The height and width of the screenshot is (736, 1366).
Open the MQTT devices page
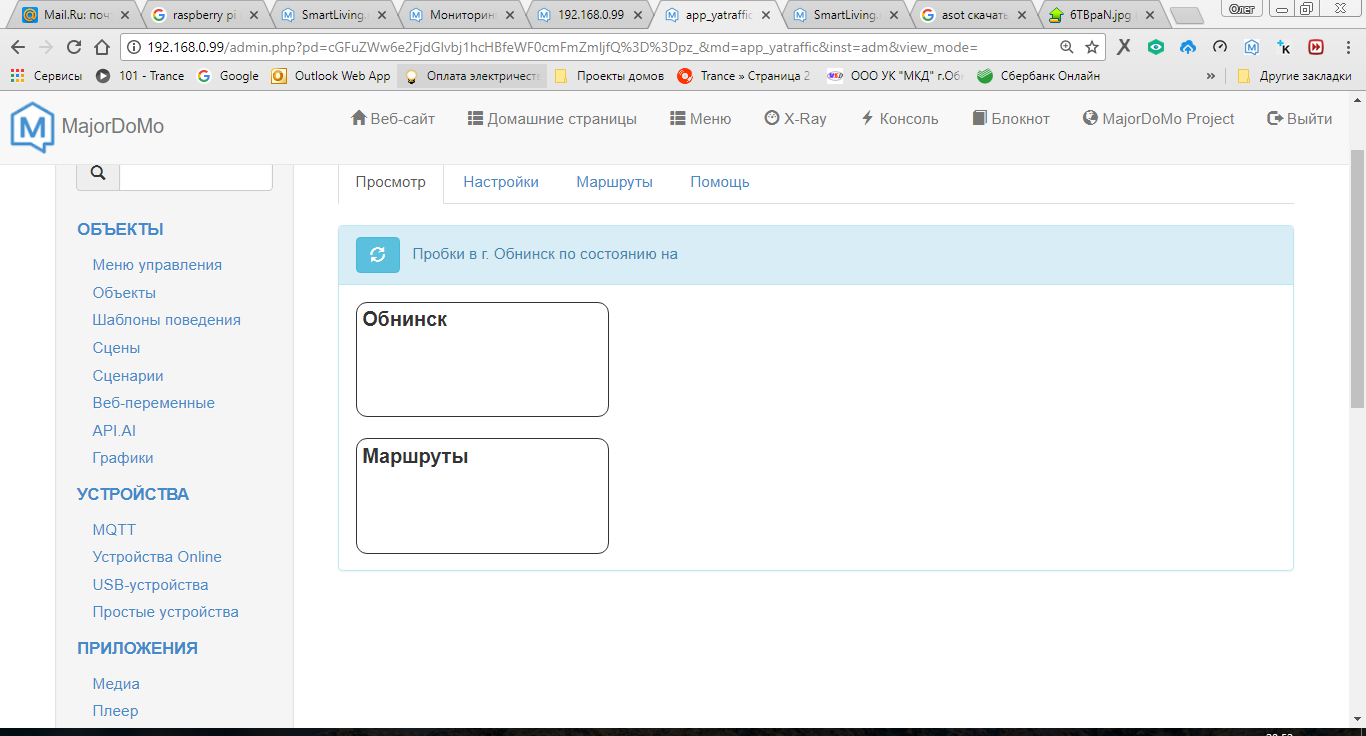tap(113, 529)
